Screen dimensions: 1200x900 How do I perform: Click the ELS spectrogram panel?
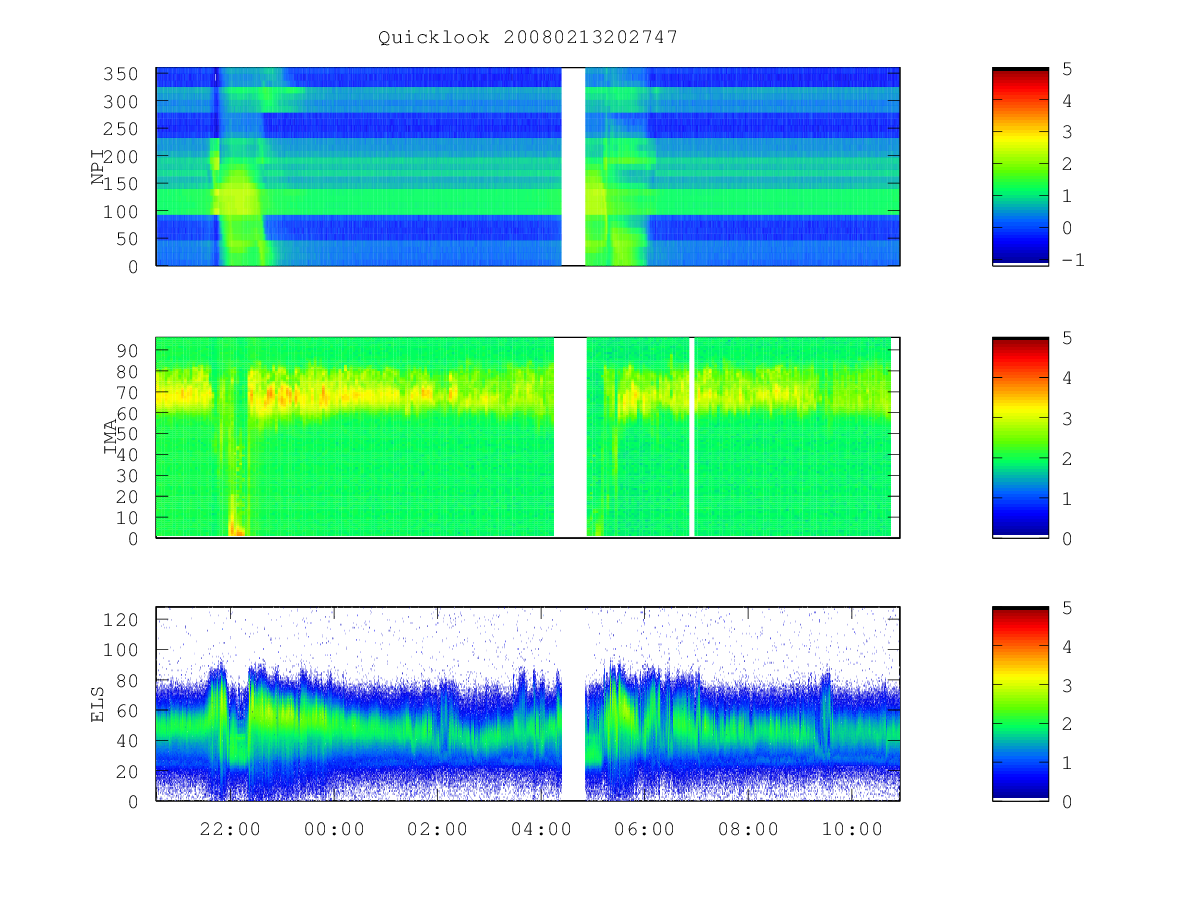click(x=528, y=704)
